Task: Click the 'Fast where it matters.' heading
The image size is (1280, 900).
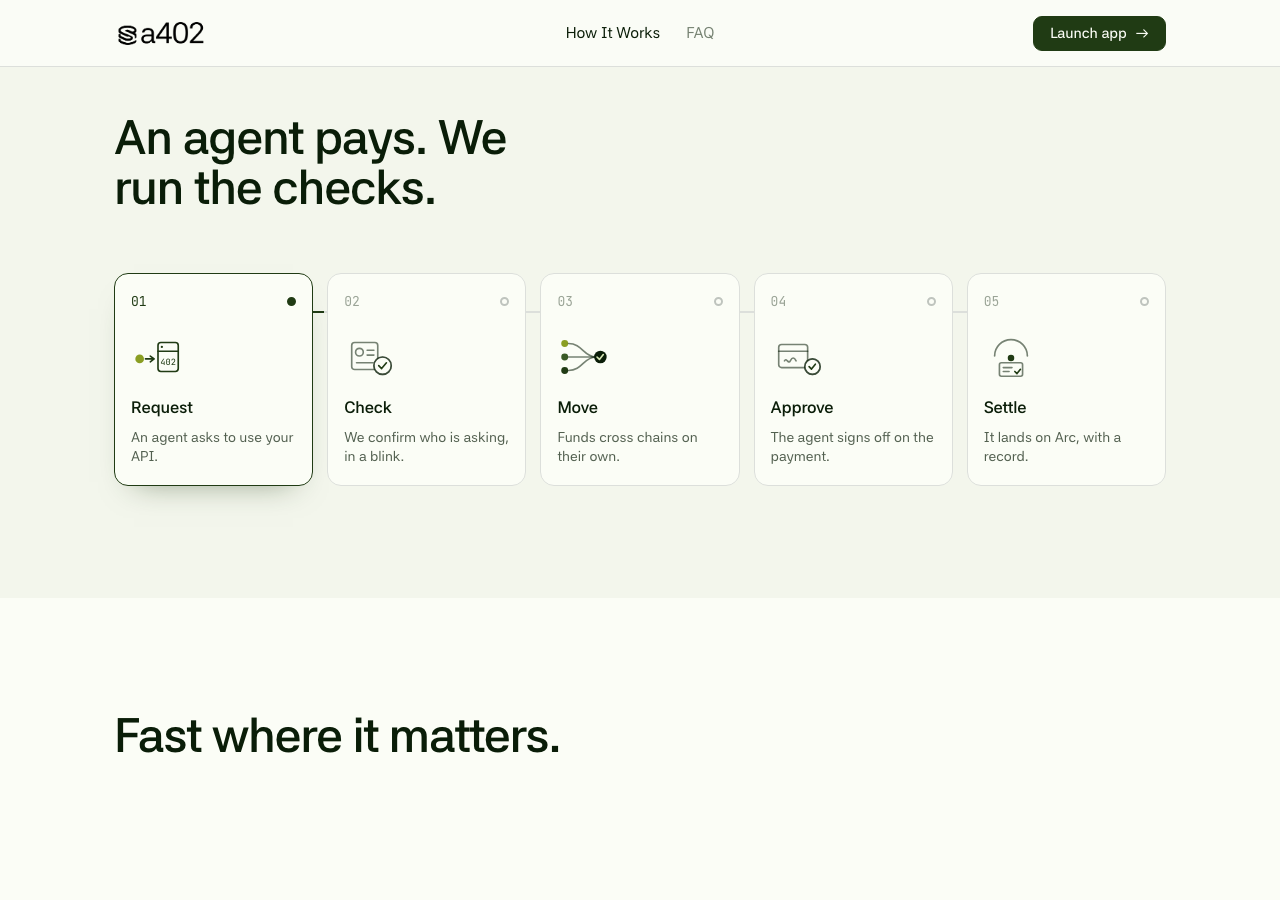Action: 337,736
